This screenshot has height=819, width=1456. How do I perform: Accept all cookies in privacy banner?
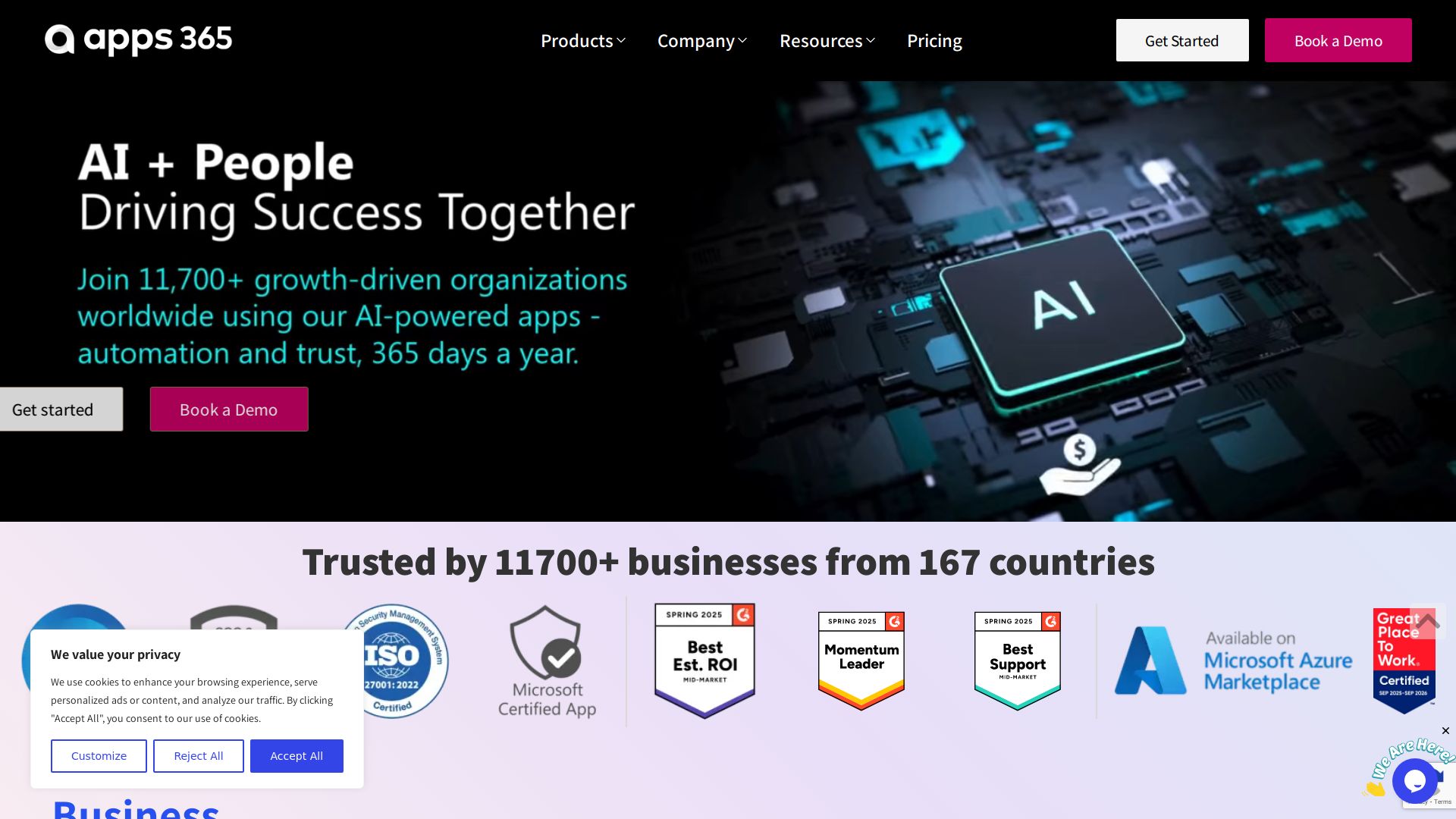point(297,756)
